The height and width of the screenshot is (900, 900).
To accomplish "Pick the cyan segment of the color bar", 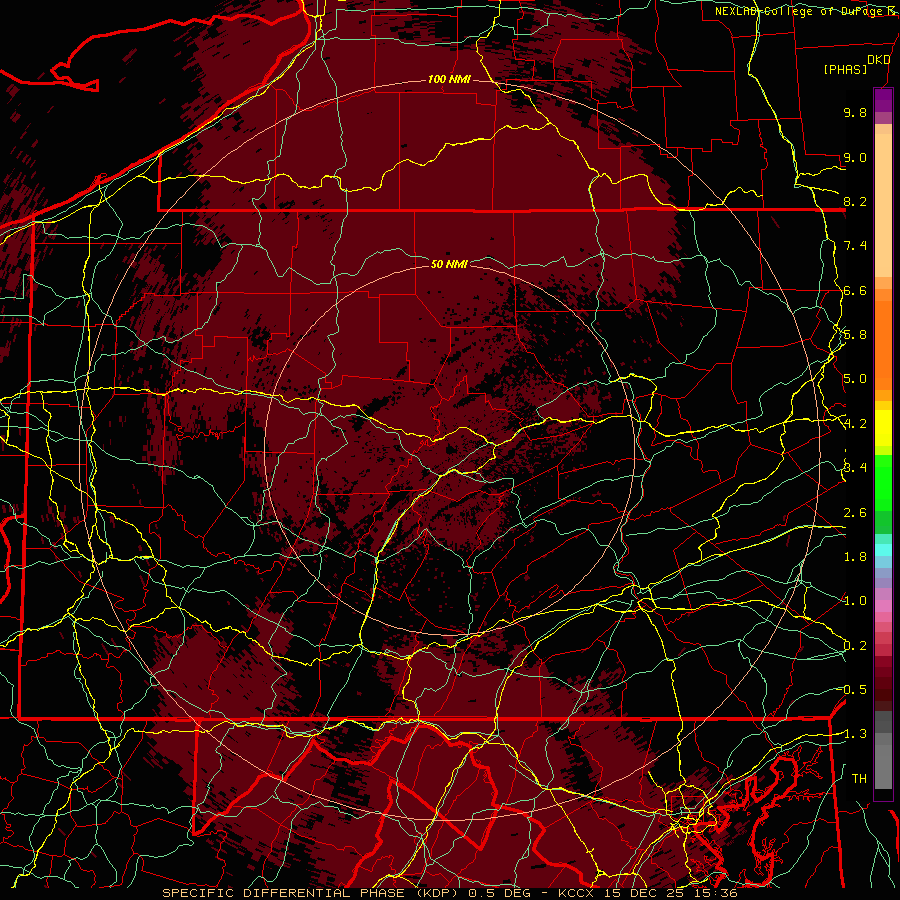I will point(883,550).
